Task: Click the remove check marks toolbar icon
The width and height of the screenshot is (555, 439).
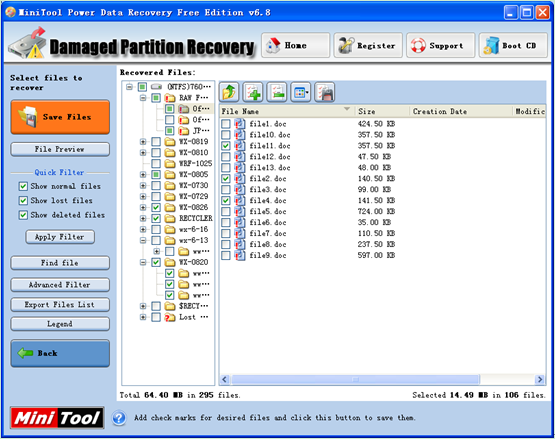Action: click(x=277, y=92)
